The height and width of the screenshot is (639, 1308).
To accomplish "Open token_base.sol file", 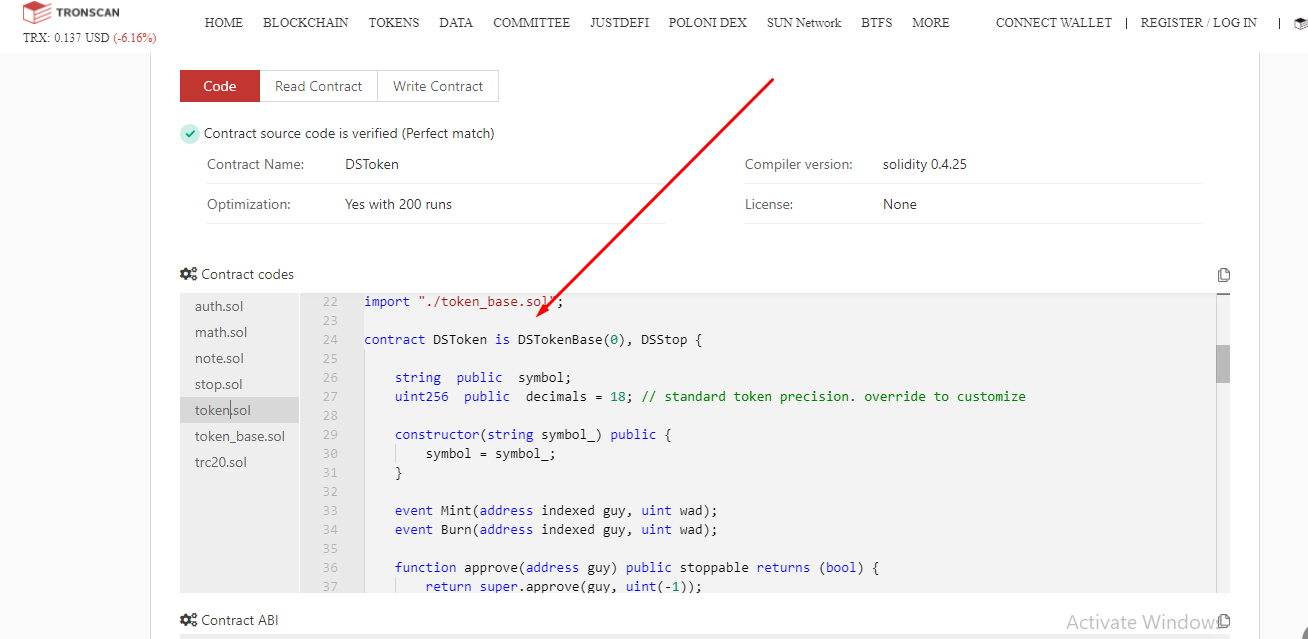I will pos(239,436).
